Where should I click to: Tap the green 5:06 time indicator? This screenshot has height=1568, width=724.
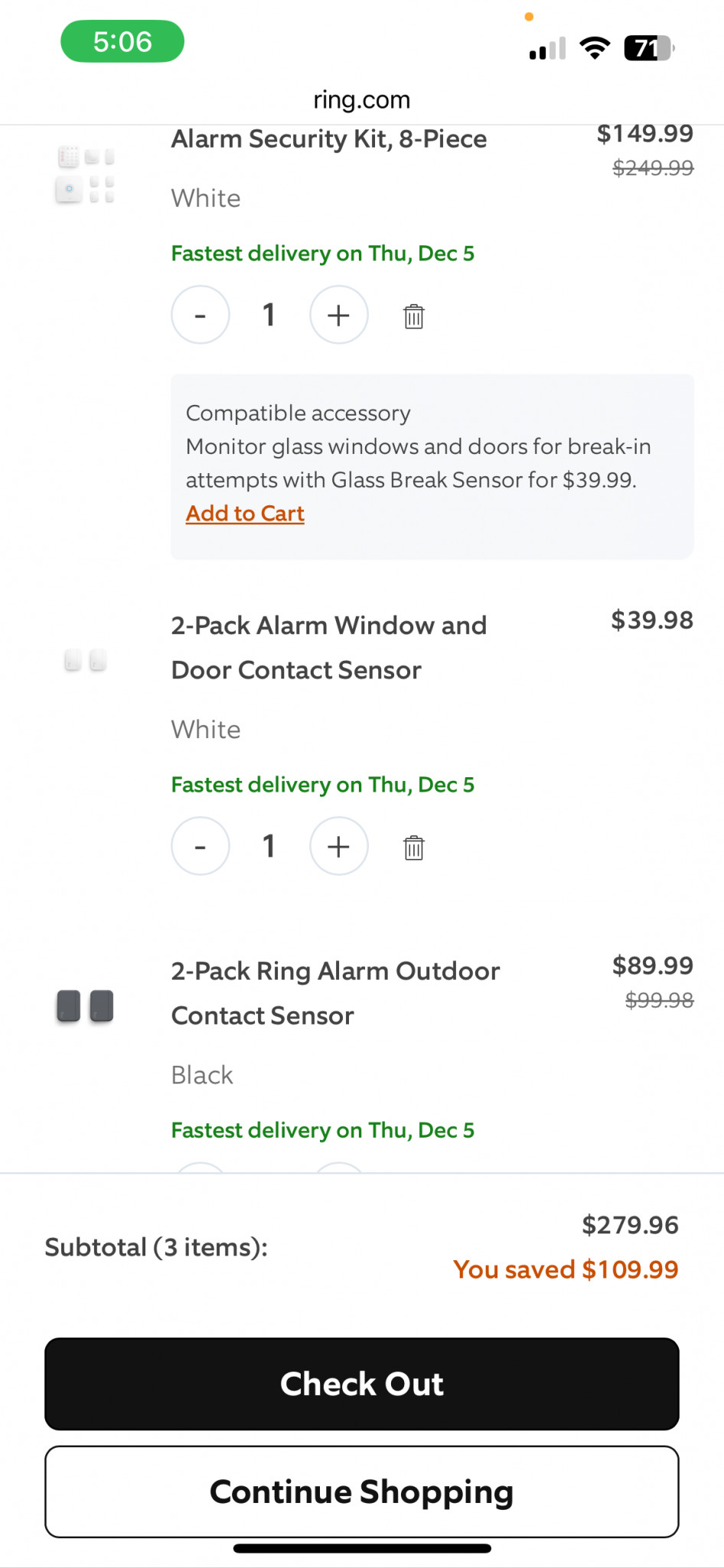coord(122,41)
